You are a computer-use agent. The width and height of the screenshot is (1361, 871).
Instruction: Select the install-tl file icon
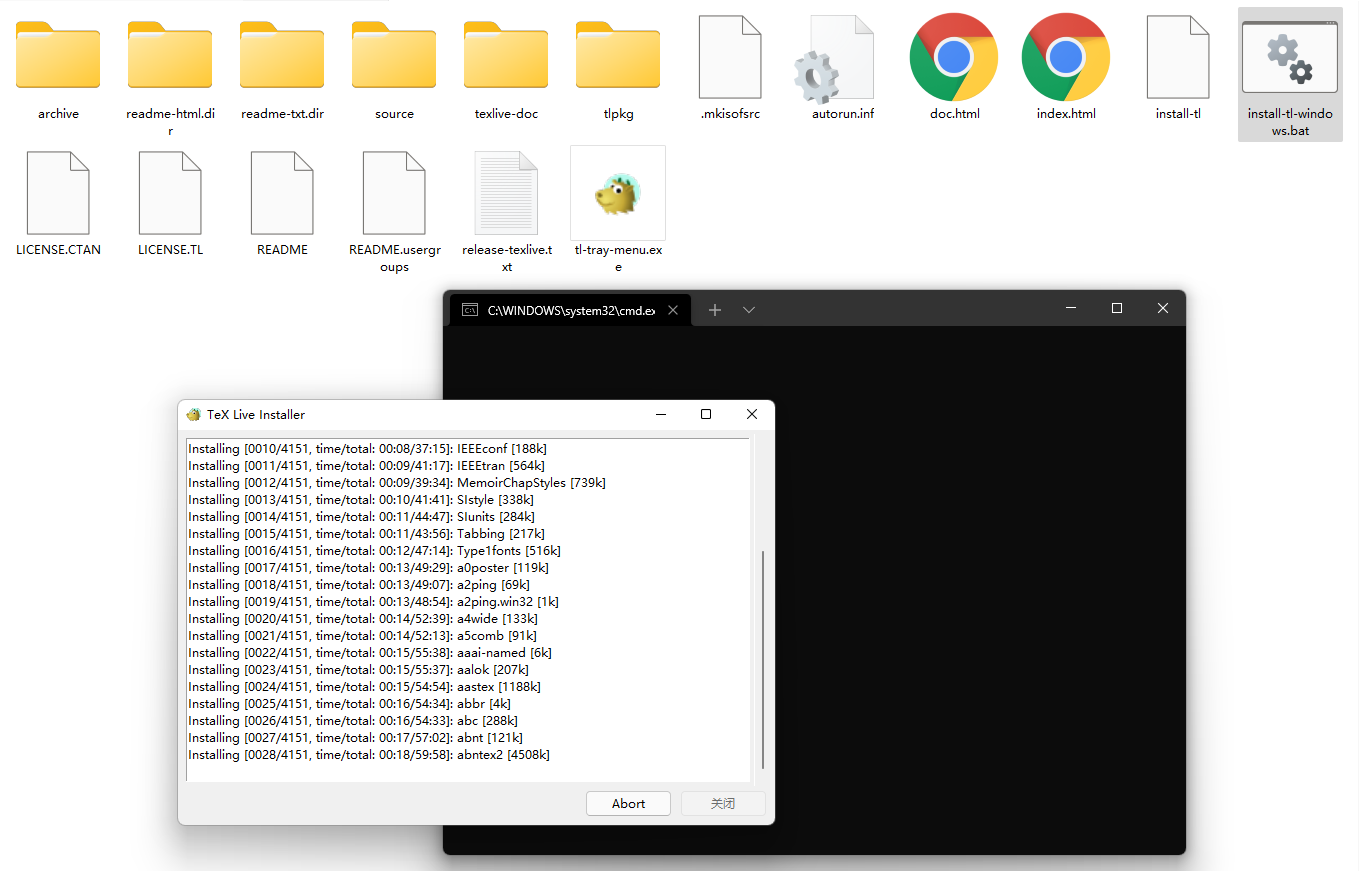pyautogui.click(x=1178, y=57)
